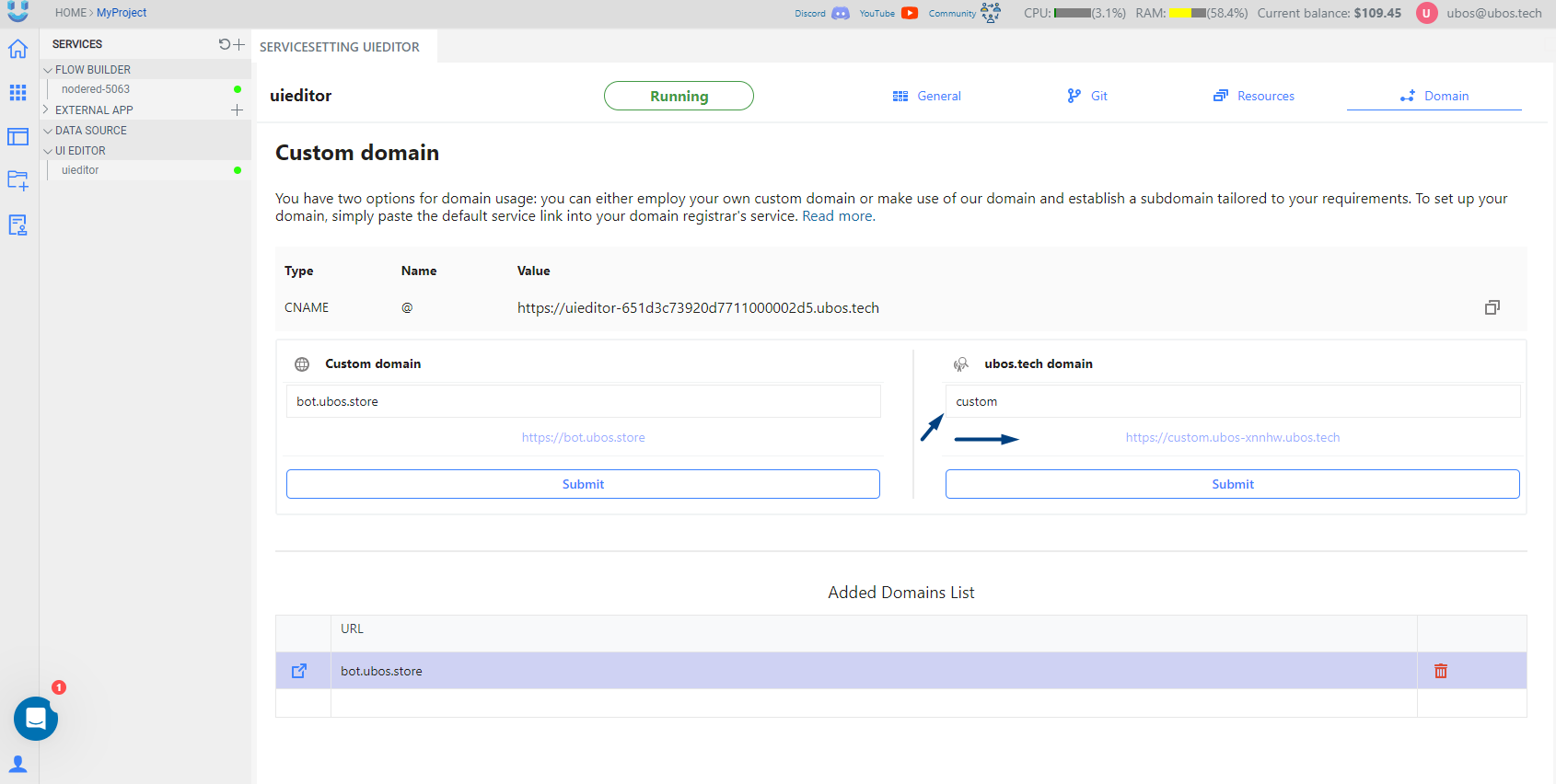This screenshot has width=1556, height=784.
Task: Submit the ubos.tech domain
Action: pyautogui.click(x=1233, y=484)
